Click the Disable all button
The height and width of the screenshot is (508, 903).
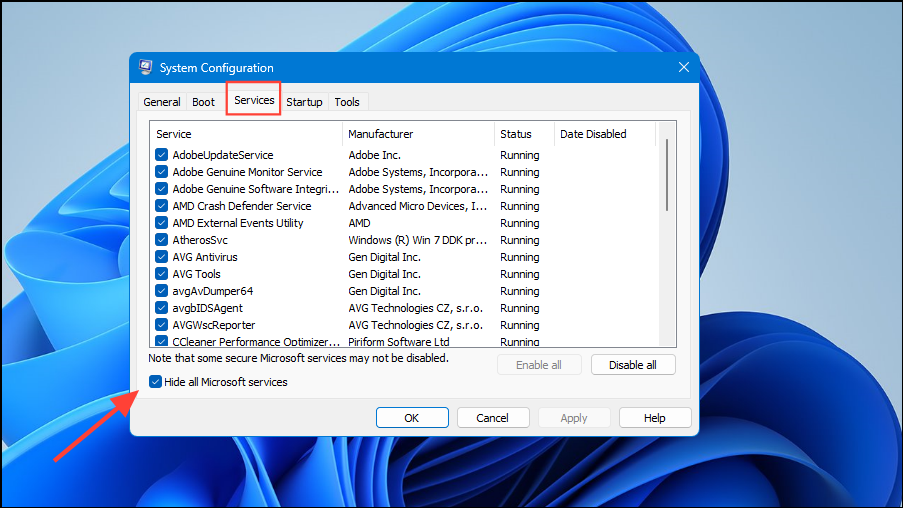point(633,365)
